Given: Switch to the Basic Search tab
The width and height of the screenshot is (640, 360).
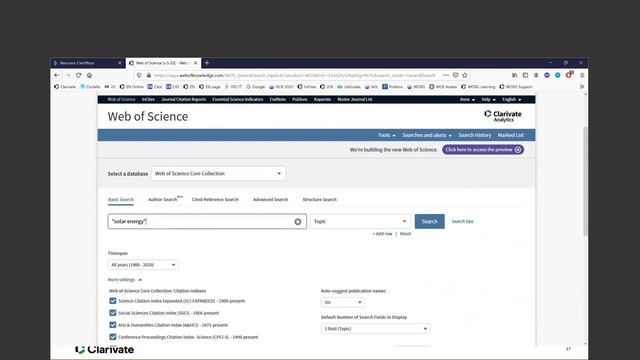Looking at the screenshot, I should click(121, 200).
